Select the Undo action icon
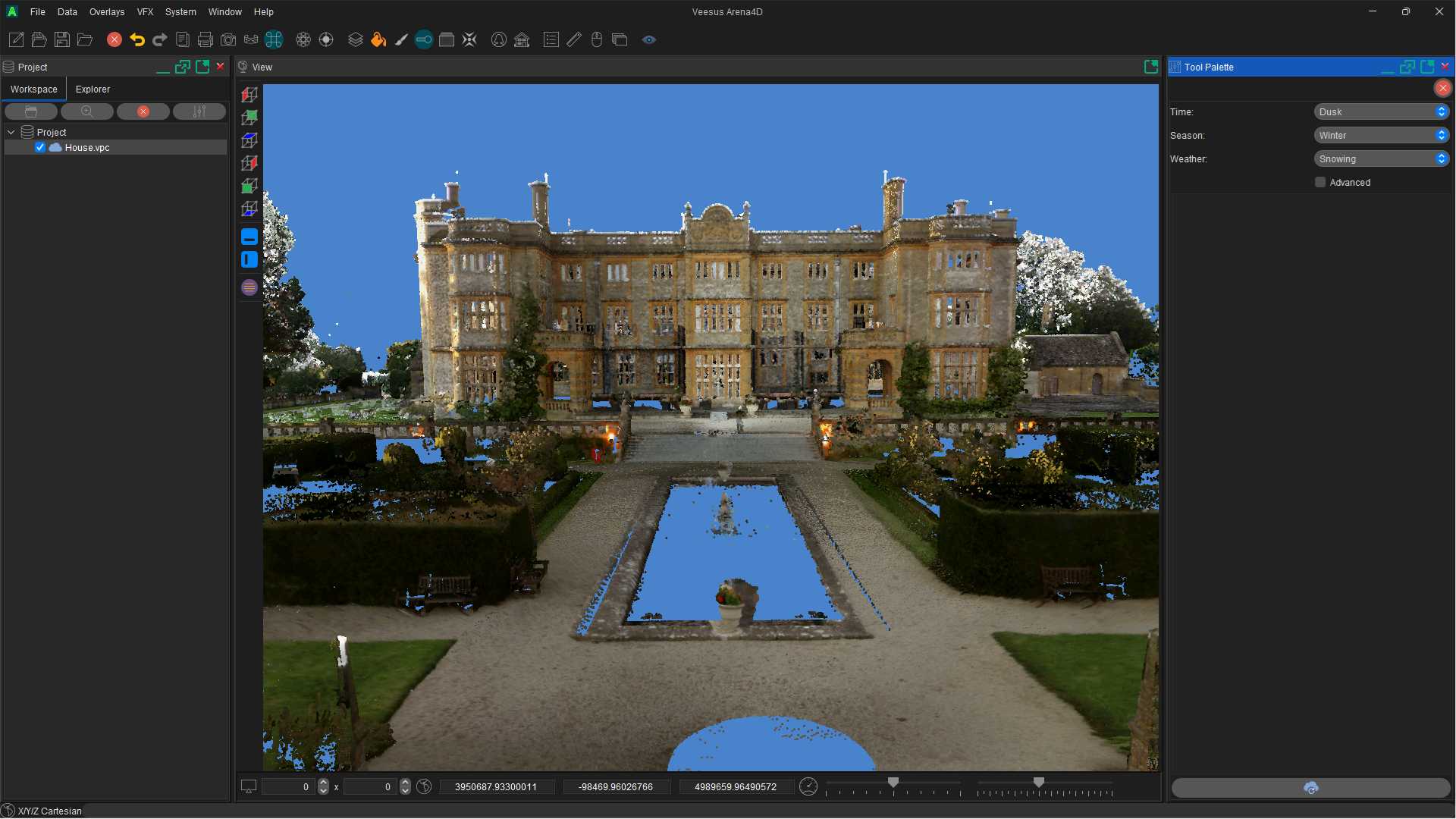This screenshot has width=1456, height=819. click(x=136, y=39)
